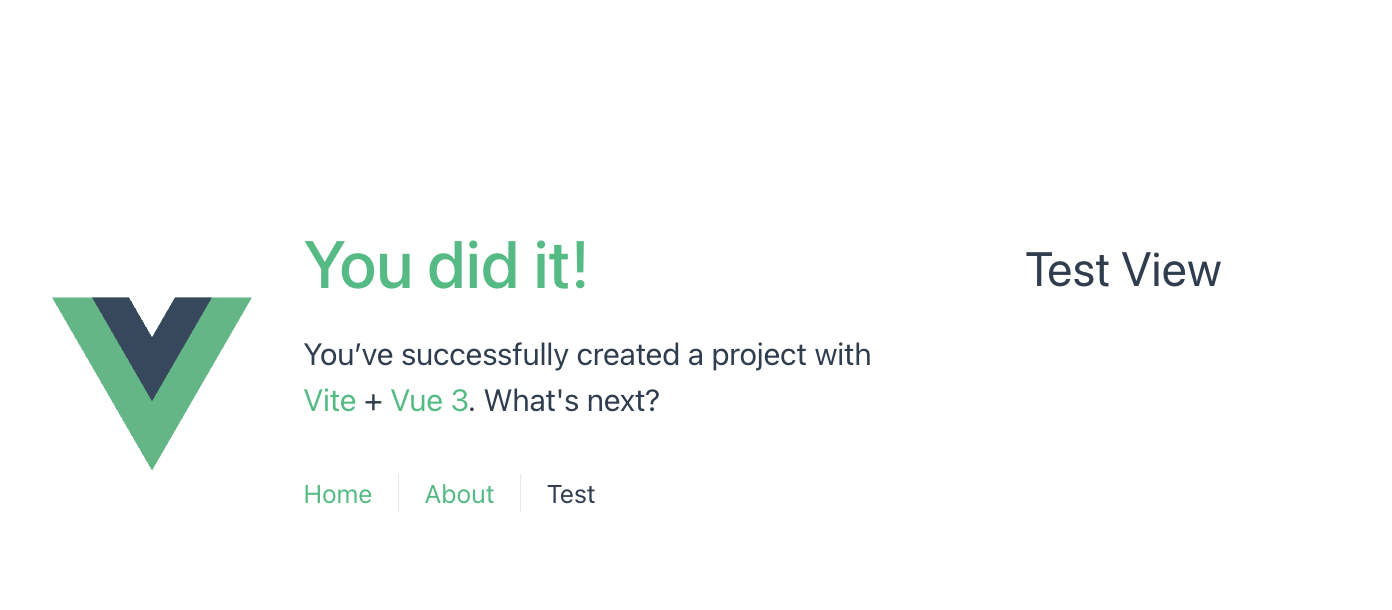Click the plus sign between Vite and Vue 3
Viewport: 1392px width, 610px height.
point(373,402)
